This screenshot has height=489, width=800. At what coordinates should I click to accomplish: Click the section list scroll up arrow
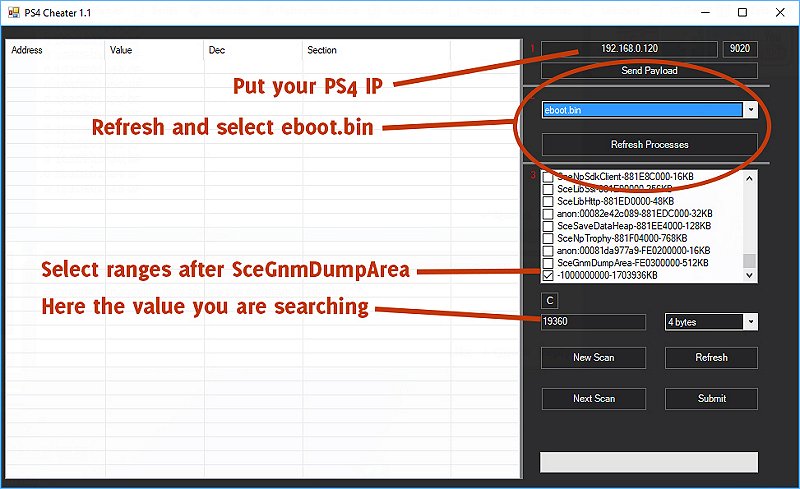tap(749, 178)
